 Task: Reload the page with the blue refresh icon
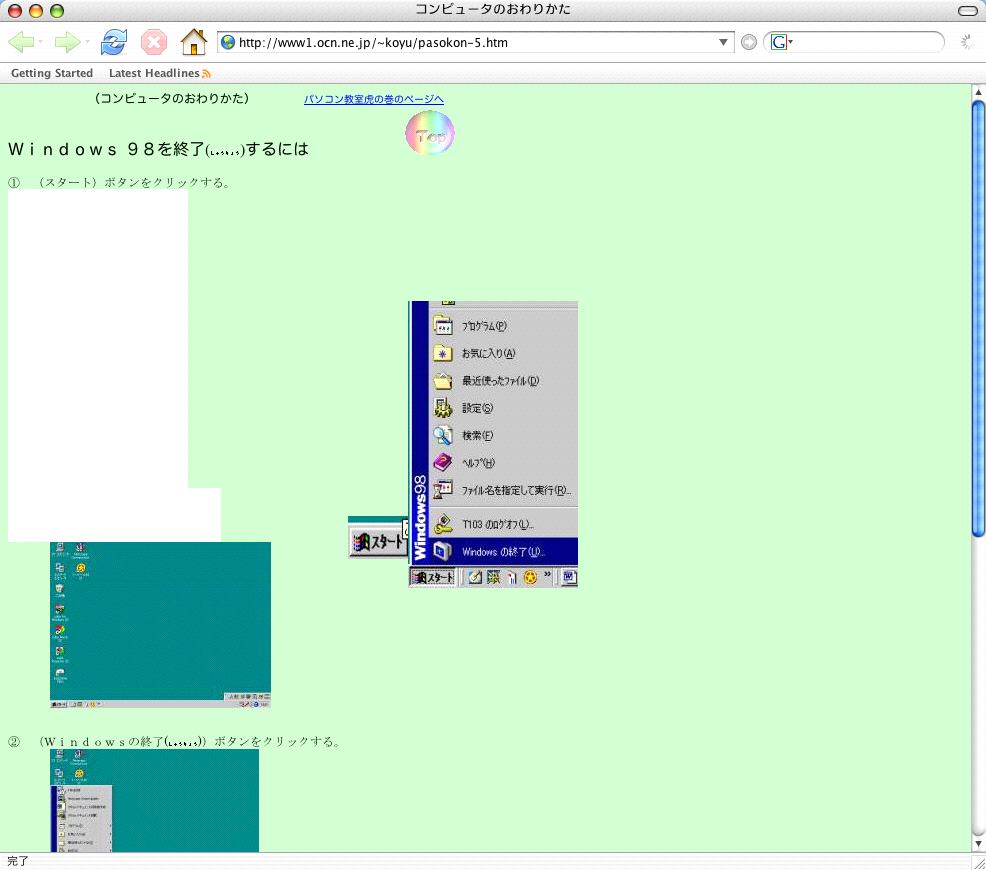[114, 42]
